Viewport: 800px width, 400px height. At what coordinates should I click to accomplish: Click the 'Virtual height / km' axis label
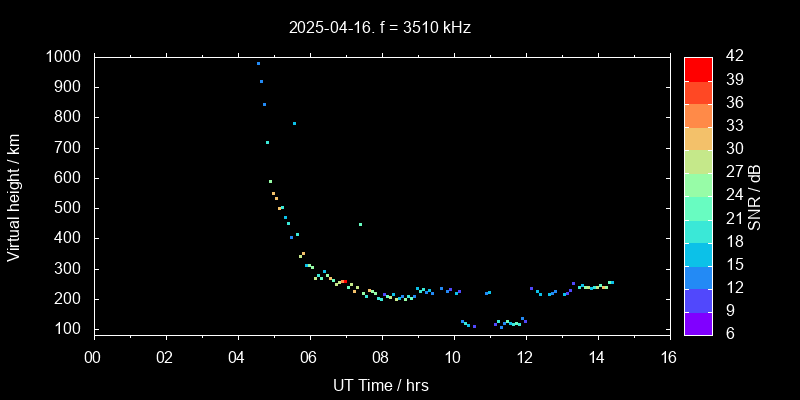point(14,195)
